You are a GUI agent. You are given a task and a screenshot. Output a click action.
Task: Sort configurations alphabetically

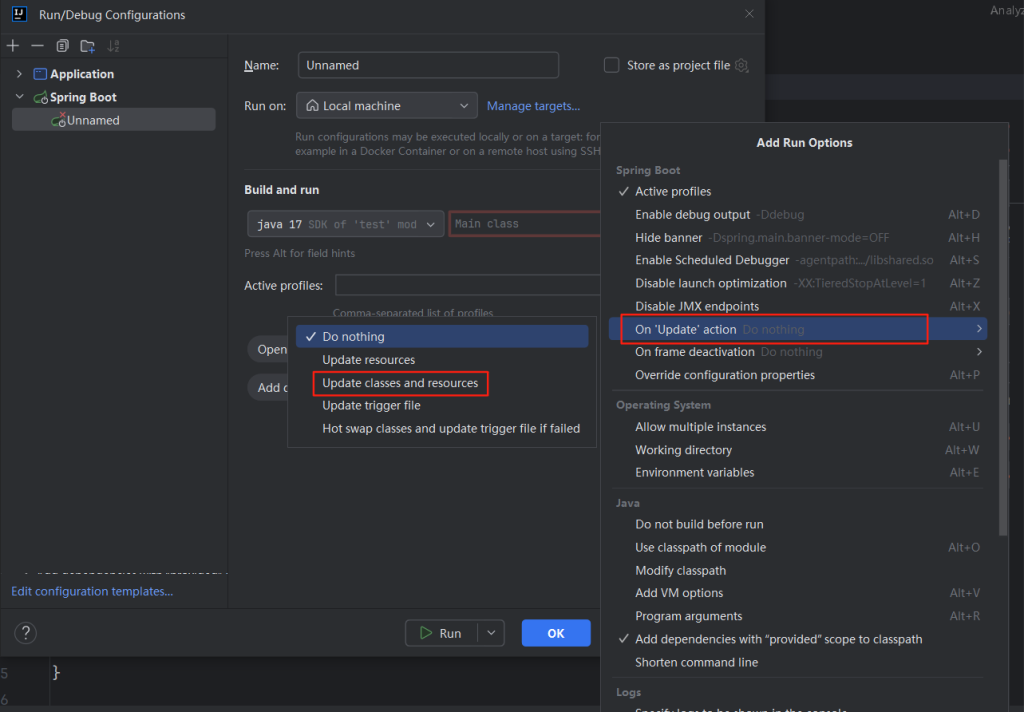(113, 46)
